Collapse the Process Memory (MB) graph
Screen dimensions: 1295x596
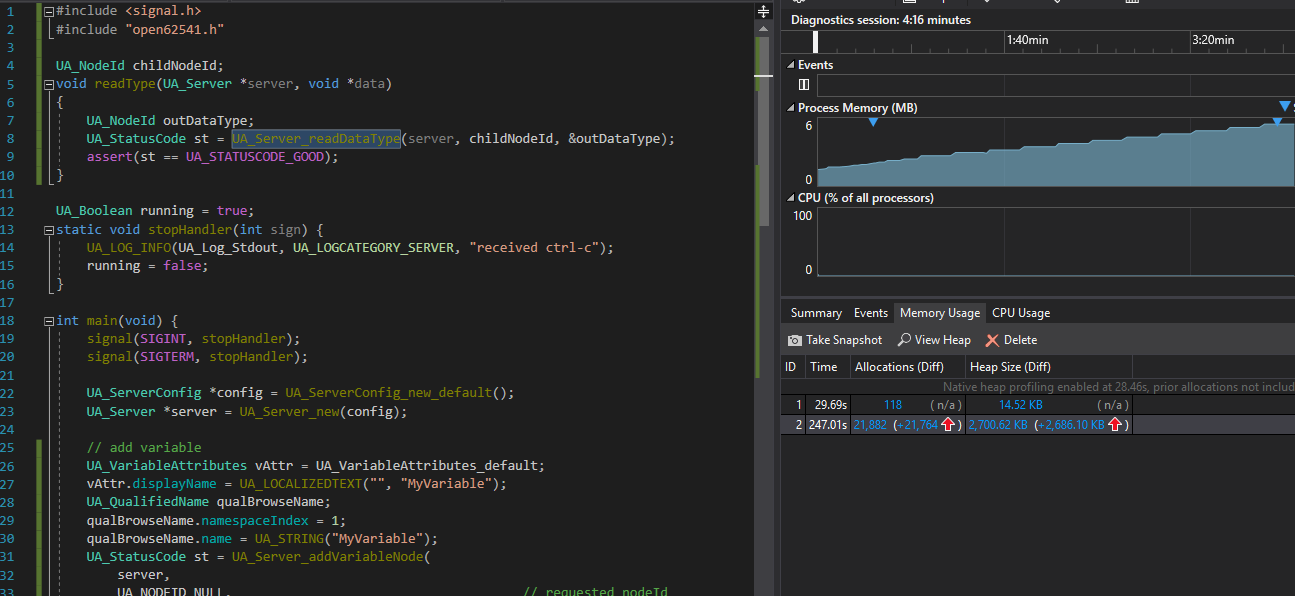pos(790,108)
